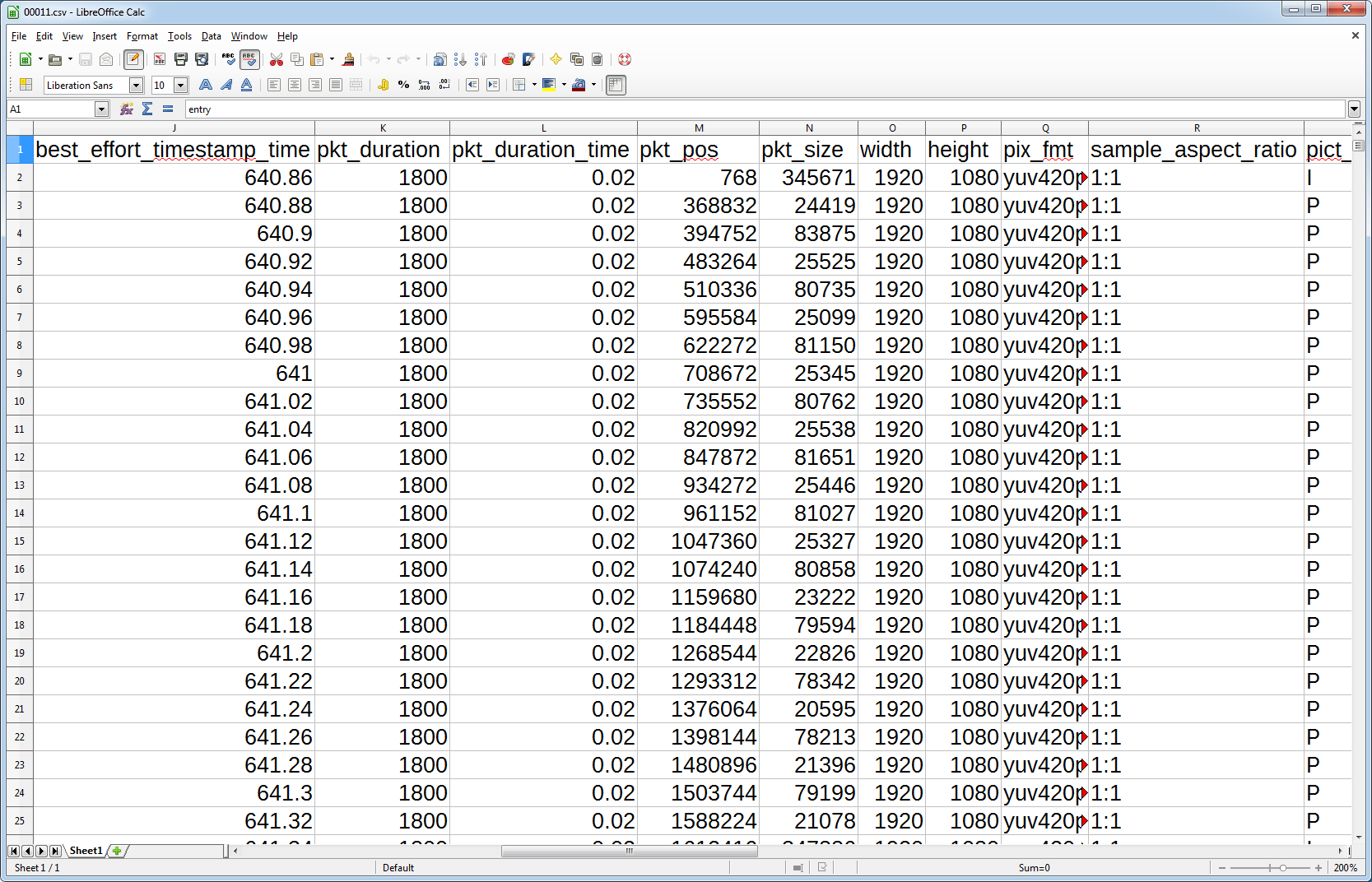Select the Sheet1 tab
Screen dimensions: 1372x882
click(x=86, y=851)
